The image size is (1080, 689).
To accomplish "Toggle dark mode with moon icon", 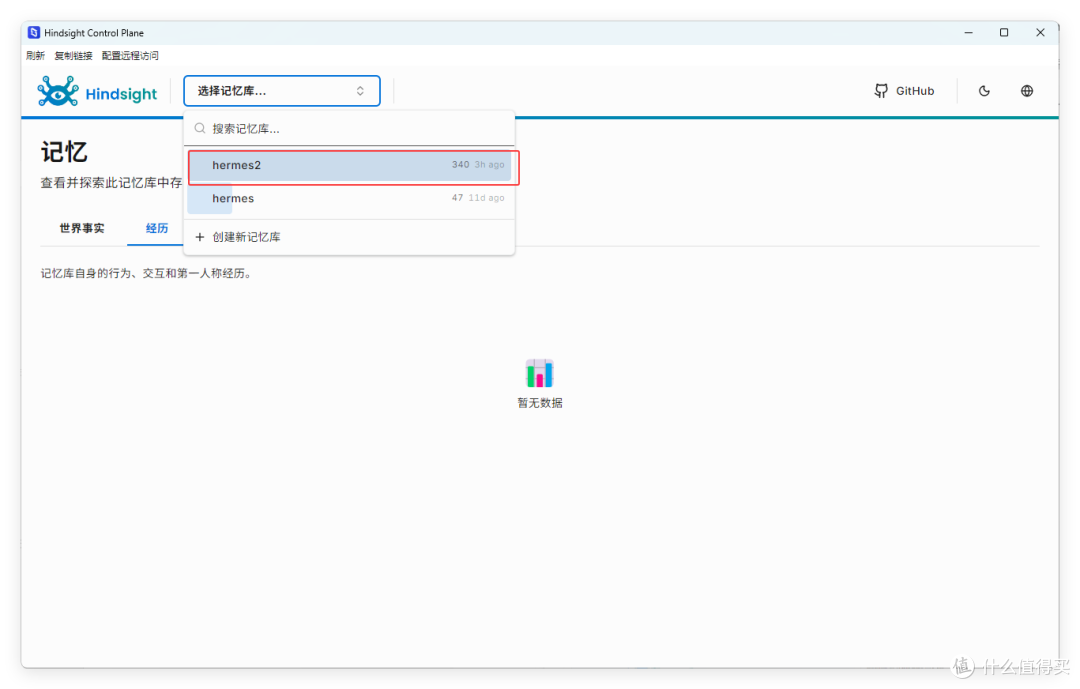I will (x=984, y=91).
